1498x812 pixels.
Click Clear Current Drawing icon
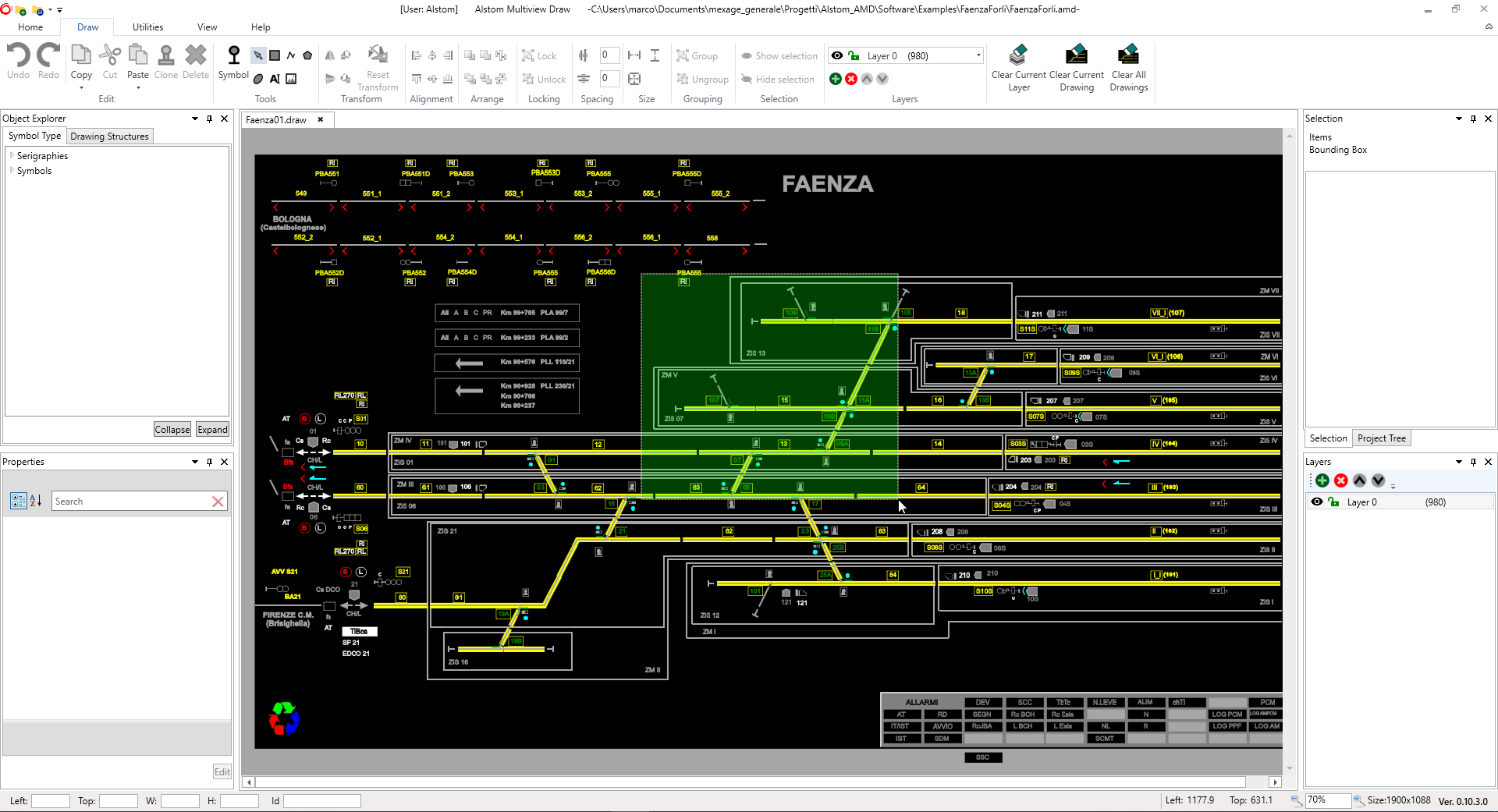coord(1077,55)
